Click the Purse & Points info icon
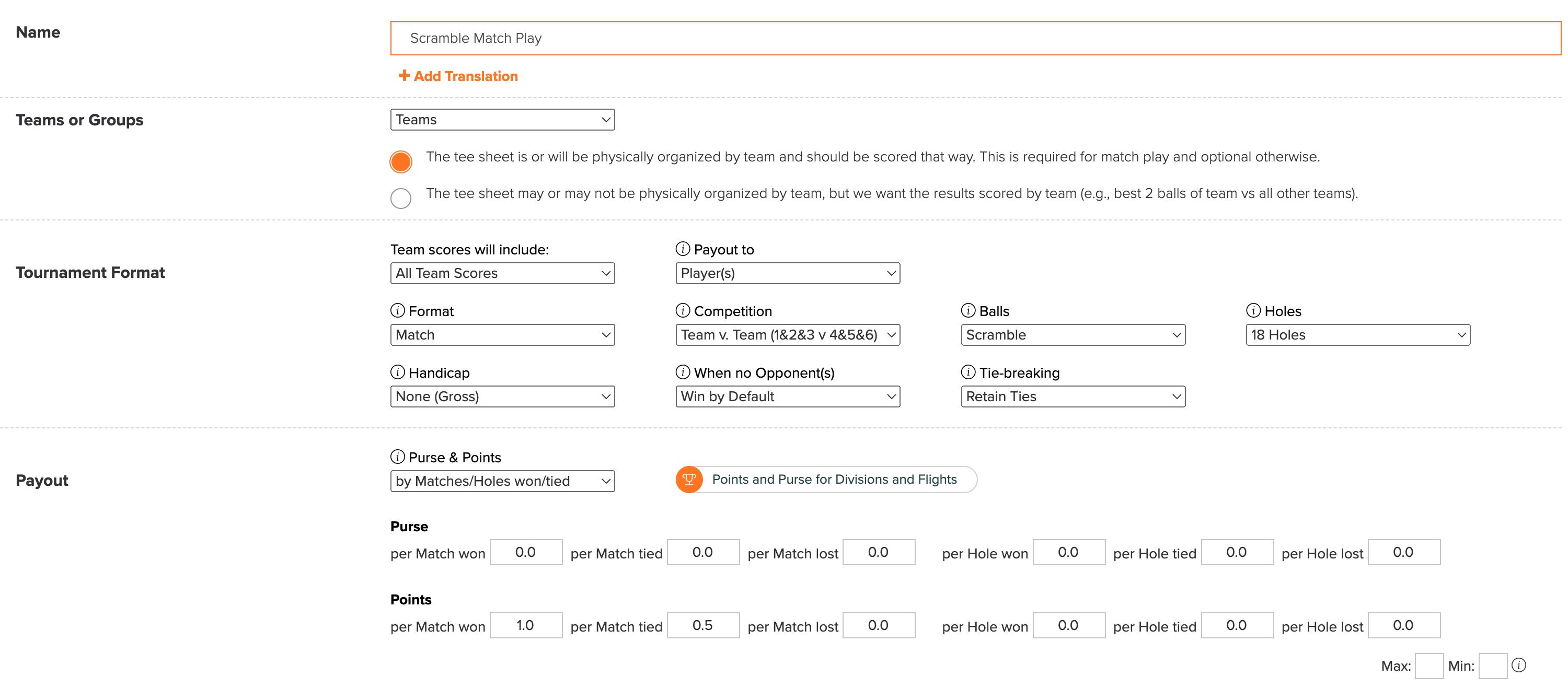The image size is (1568, 700). (x=397, y=456)
